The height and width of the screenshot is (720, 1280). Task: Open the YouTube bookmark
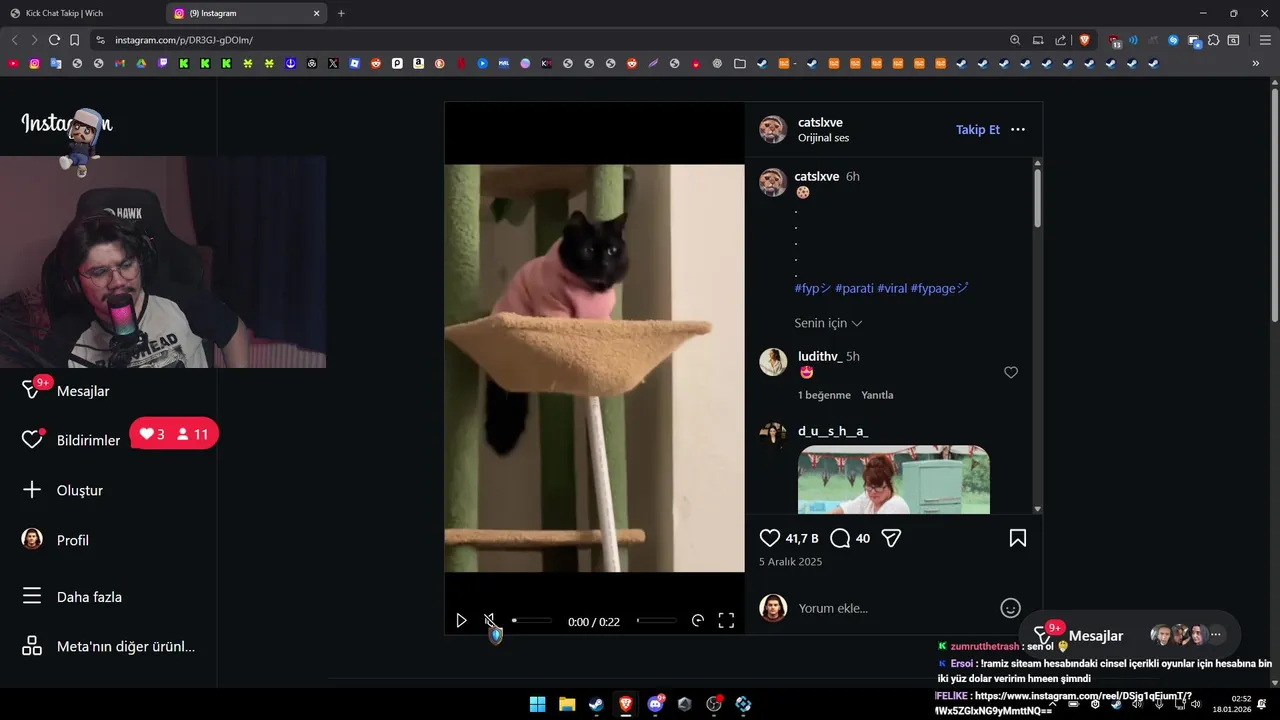click(13, 63)
